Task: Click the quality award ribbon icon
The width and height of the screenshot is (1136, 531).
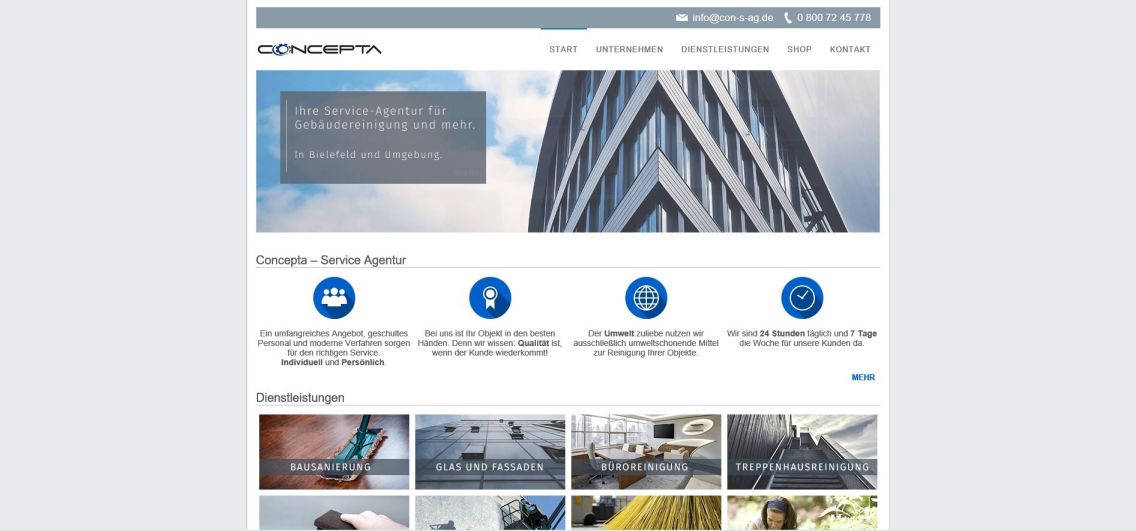Action: pyautogui.click(x=490, y=298)
